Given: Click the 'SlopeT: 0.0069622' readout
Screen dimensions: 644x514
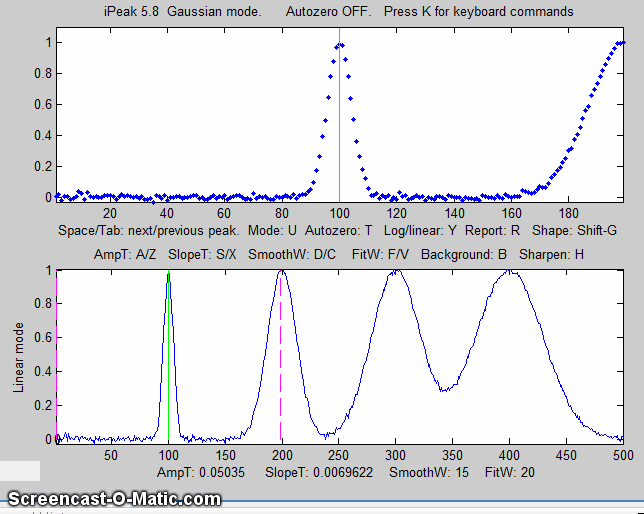Looking at the screenshot, I should pyautogui.click(x=318, y=471).
